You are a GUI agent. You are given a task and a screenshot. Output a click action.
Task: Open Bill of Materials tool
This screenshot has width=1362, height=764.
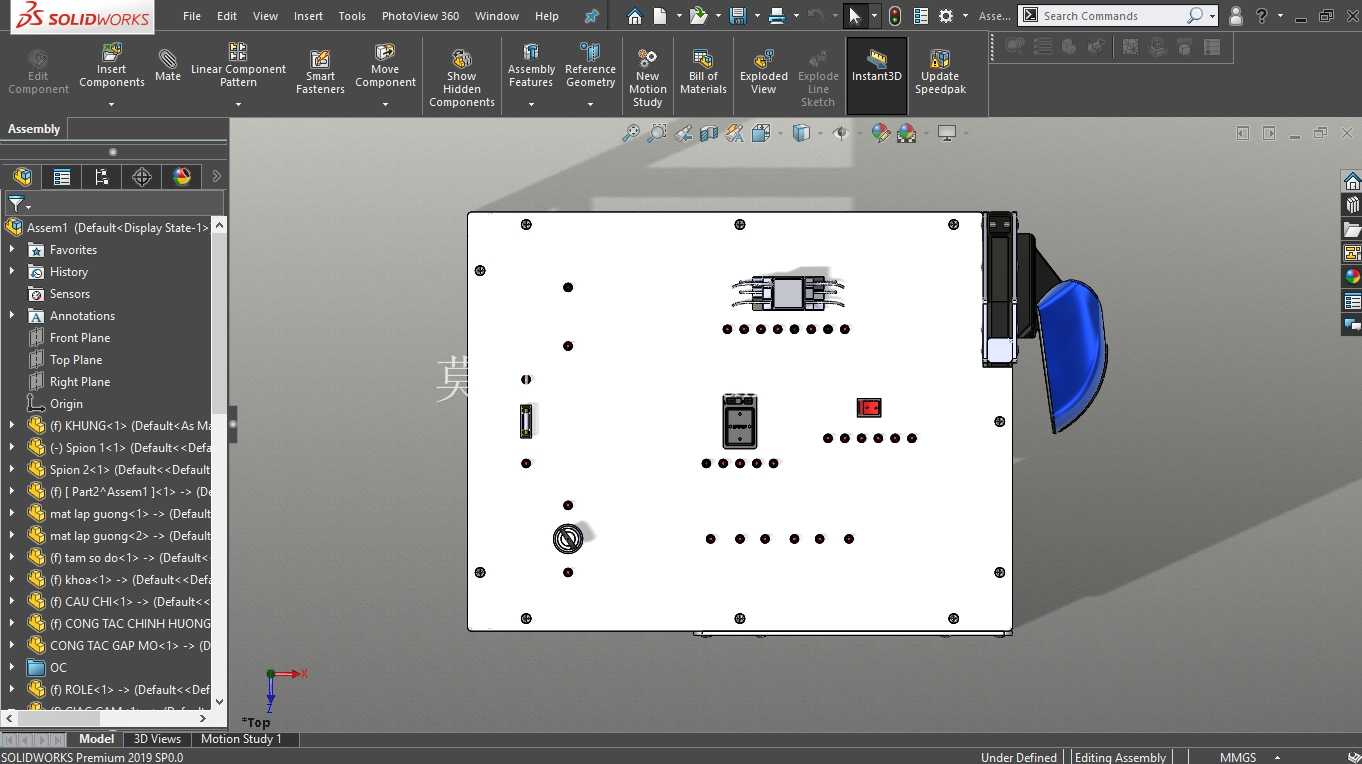(x=703, y=72)
